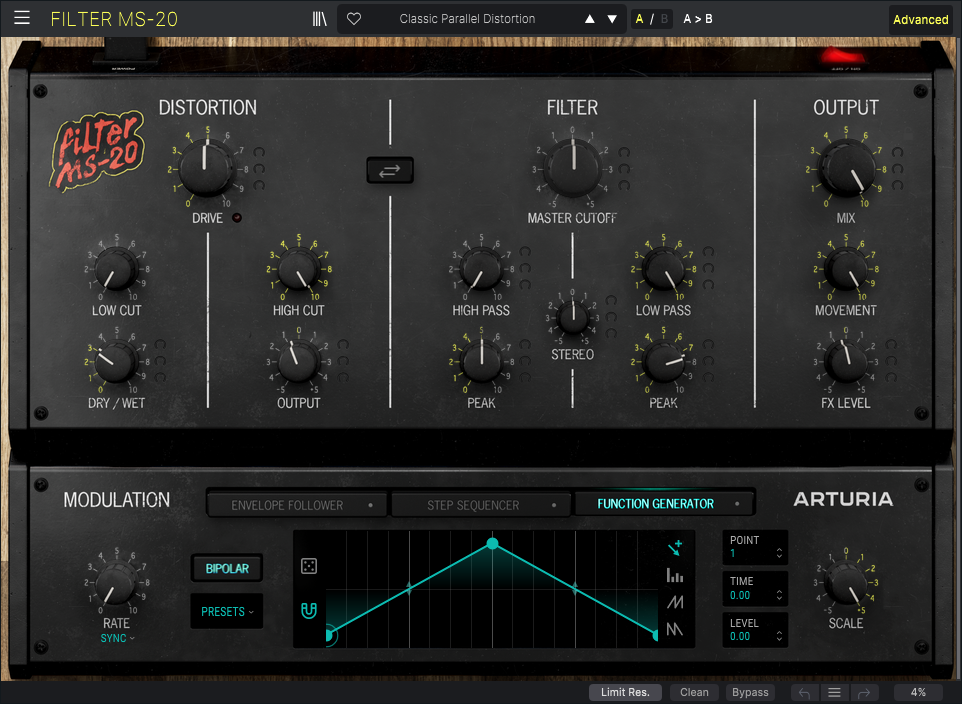
Task: Click the Advanced button
Action: [x=920, y=19]
